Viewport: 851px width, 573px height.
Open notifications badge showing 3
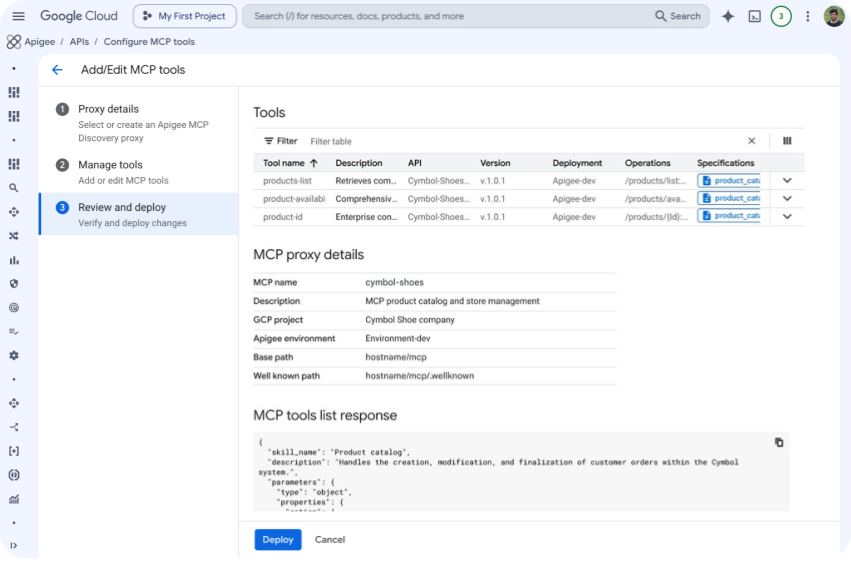[x=781, y=16]
